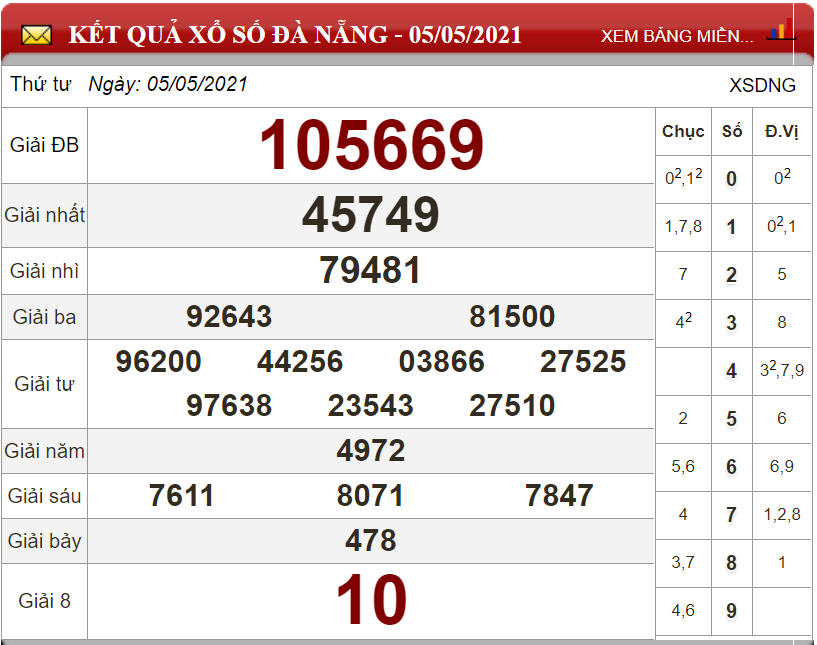Click the special prize number 105669
The height and width of the screenshot is (645, 817).
pos(371,146)
